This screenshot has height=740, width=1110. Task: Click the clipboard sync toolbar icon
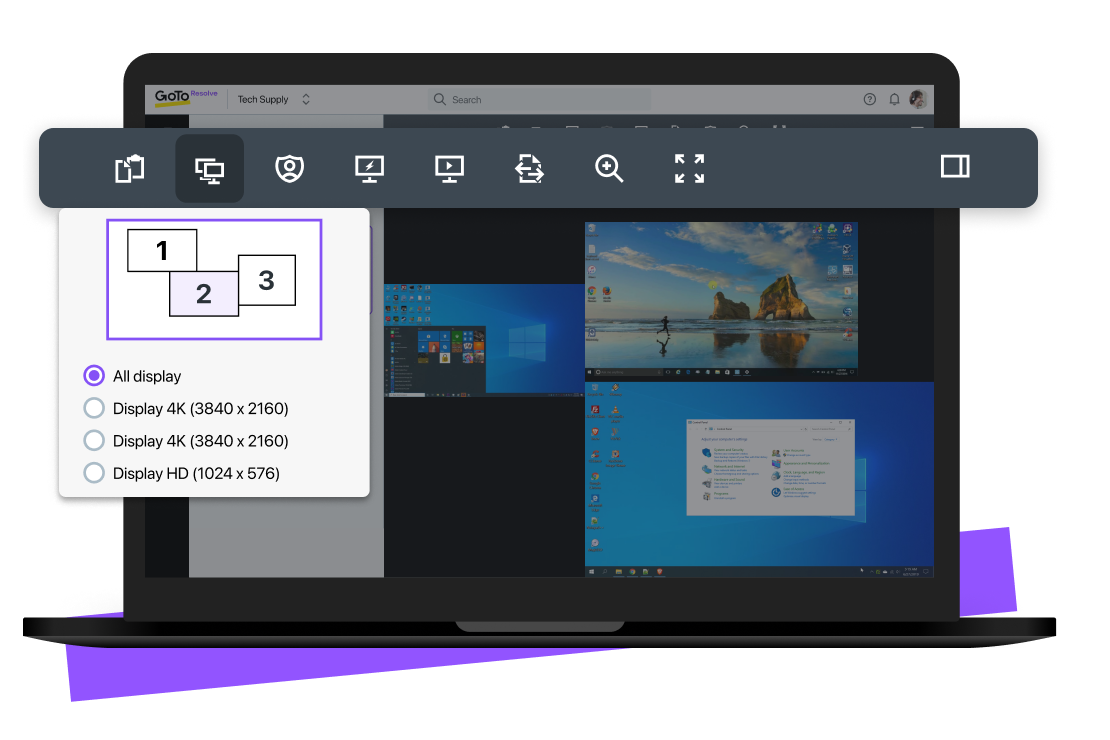click(x=129, y=168)
